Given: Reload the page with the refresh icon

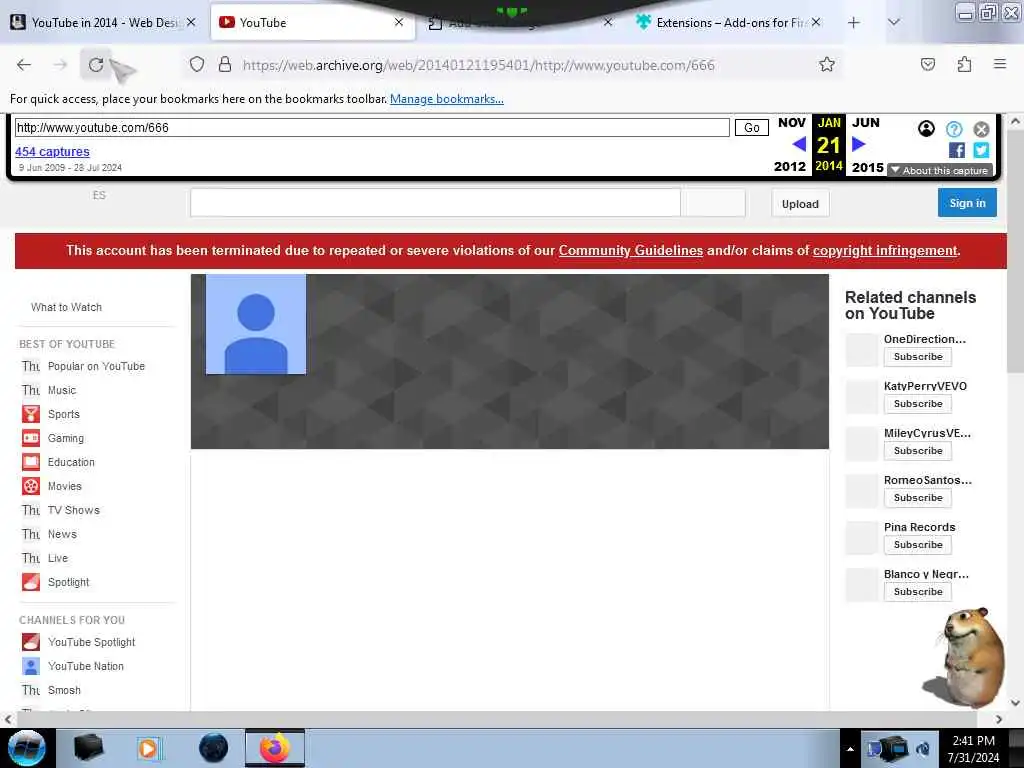Looking at the screenshot, I should (96, 65).
